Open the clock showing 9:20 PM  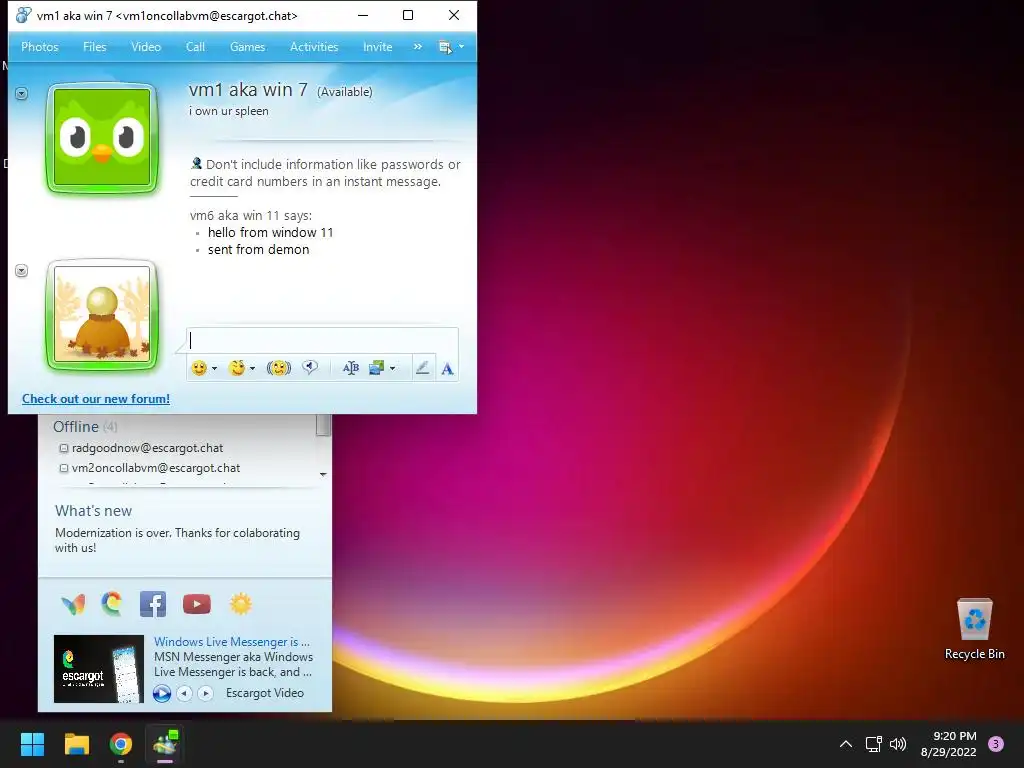pos(949,744)
